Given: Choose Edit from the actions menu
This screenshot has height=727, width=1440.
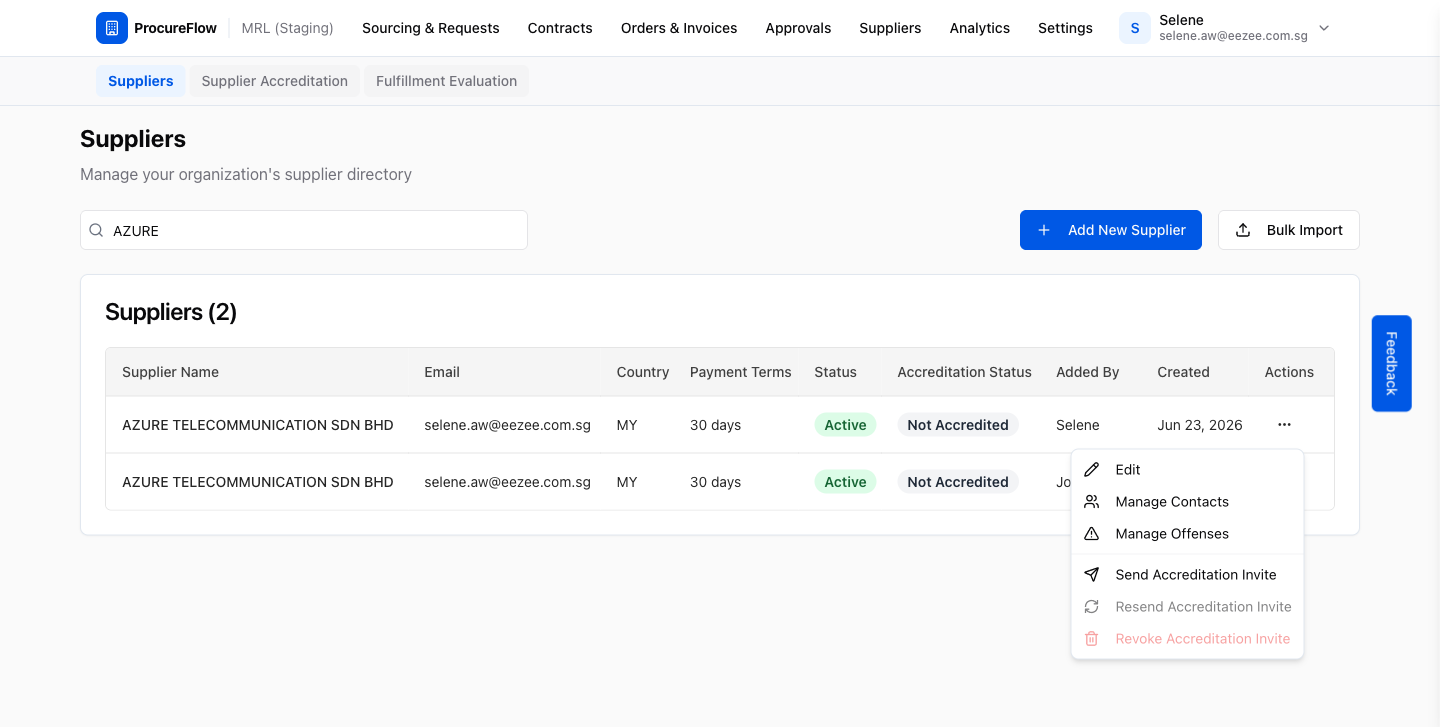Looking at the screenshot, I should point(1187,470).
